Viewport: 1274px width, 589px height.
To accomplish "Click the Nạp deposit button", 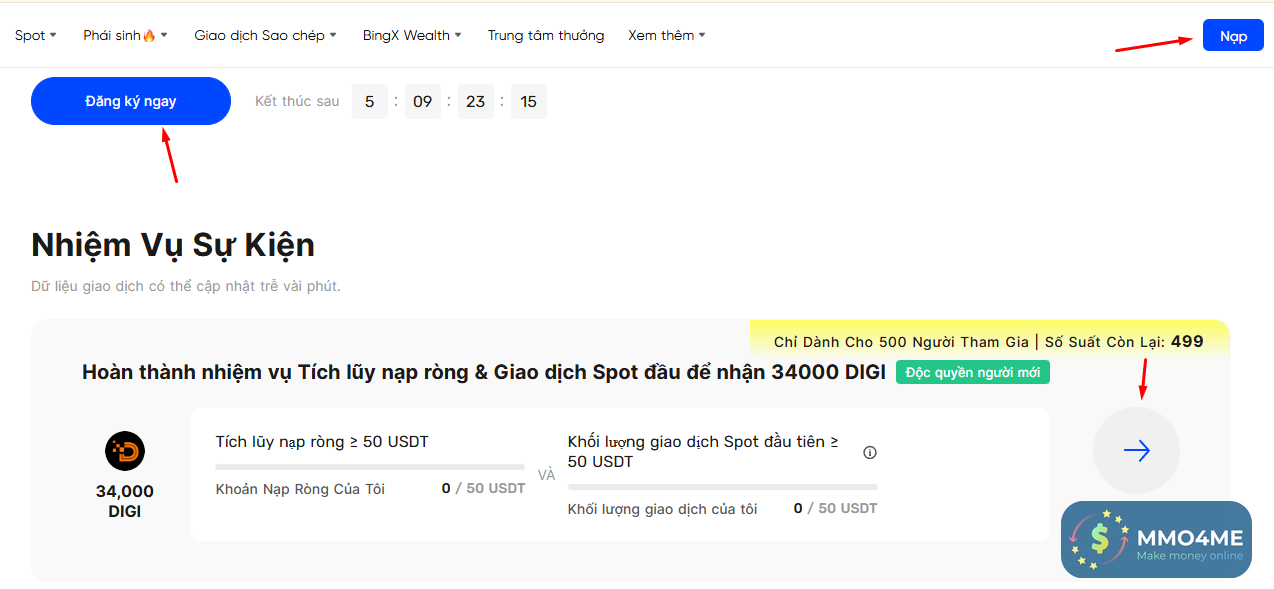I will pyautogui.click(x=1233, y=35).
